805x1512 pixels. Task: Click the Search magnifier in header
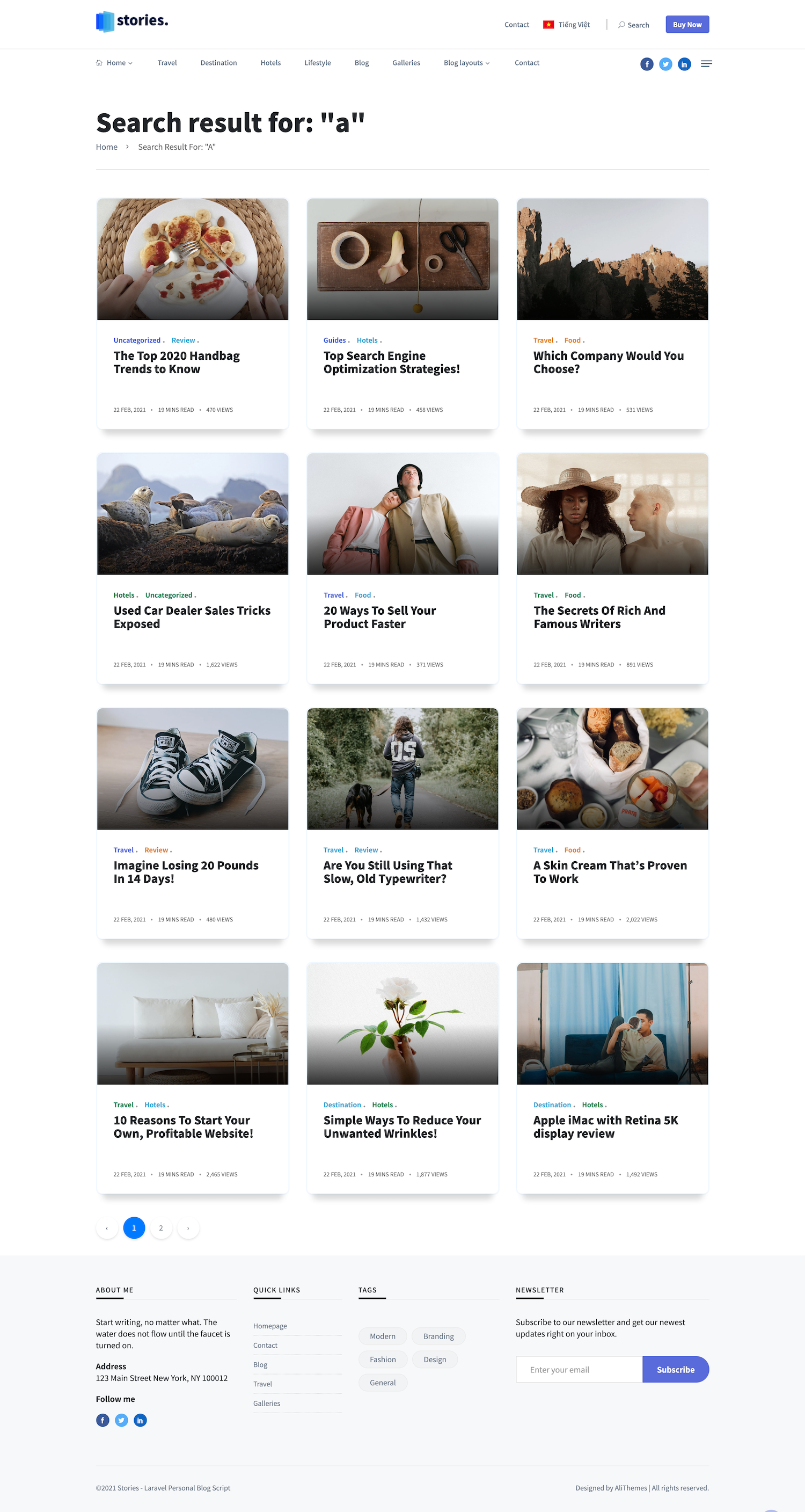tap(621, 25)
